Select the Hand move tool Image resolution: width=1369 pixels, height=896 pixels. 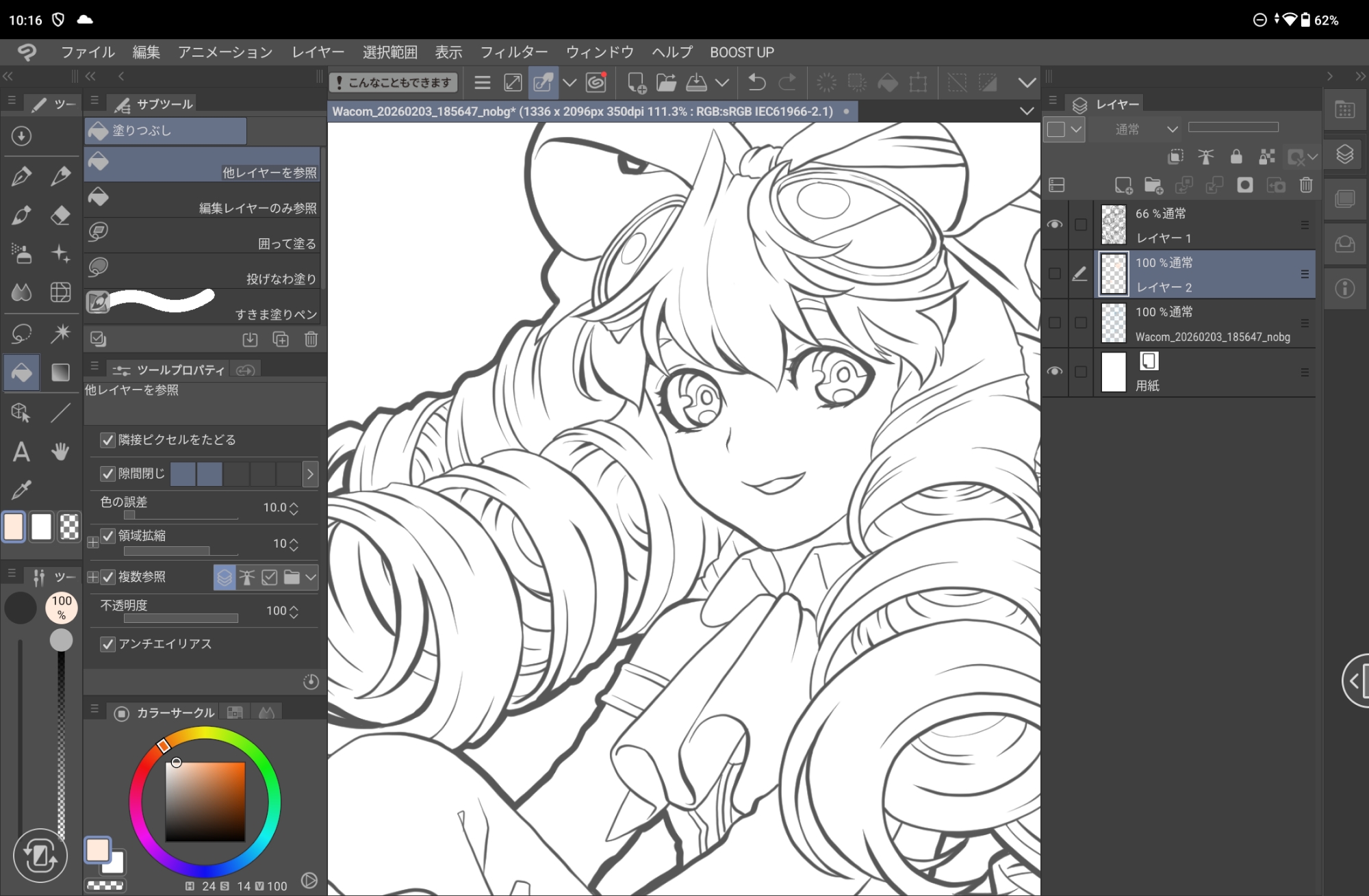point(60,452)
